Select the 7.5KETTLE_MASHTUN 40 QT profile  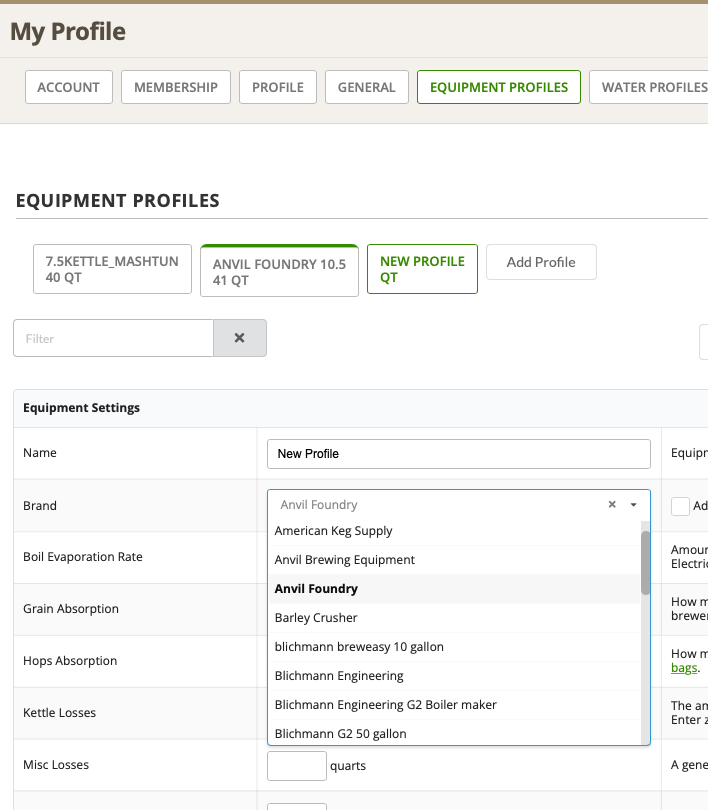click(x=113, y=269)
